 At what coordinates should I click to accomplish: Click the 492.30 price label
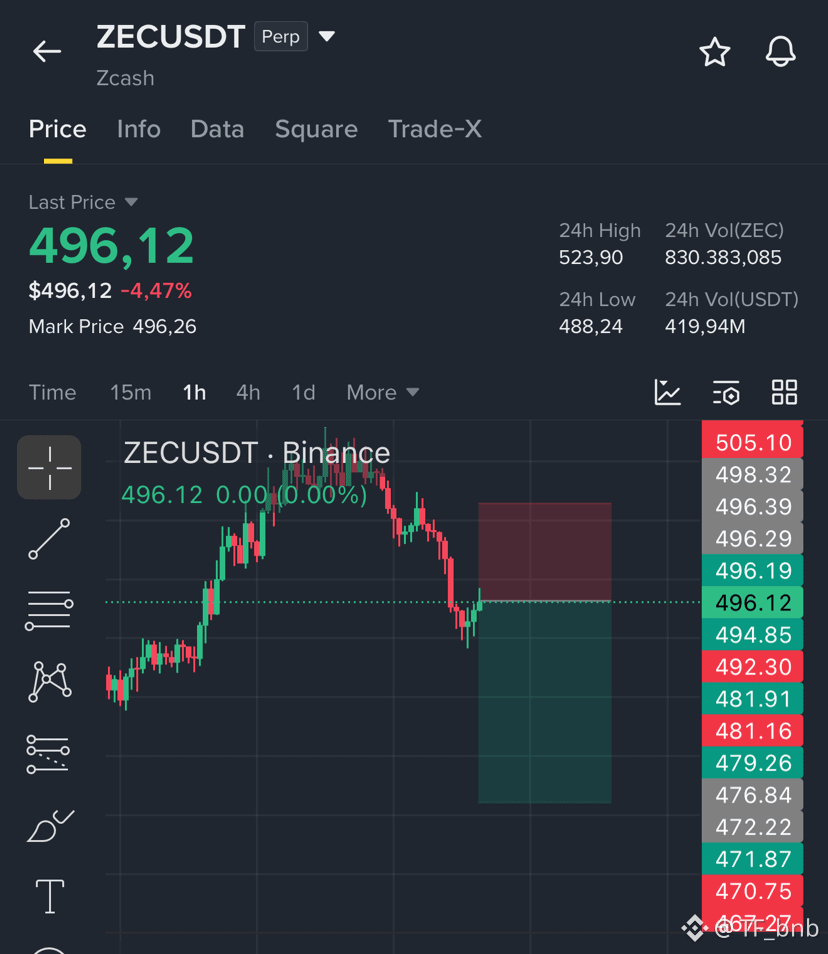(753, 667)
